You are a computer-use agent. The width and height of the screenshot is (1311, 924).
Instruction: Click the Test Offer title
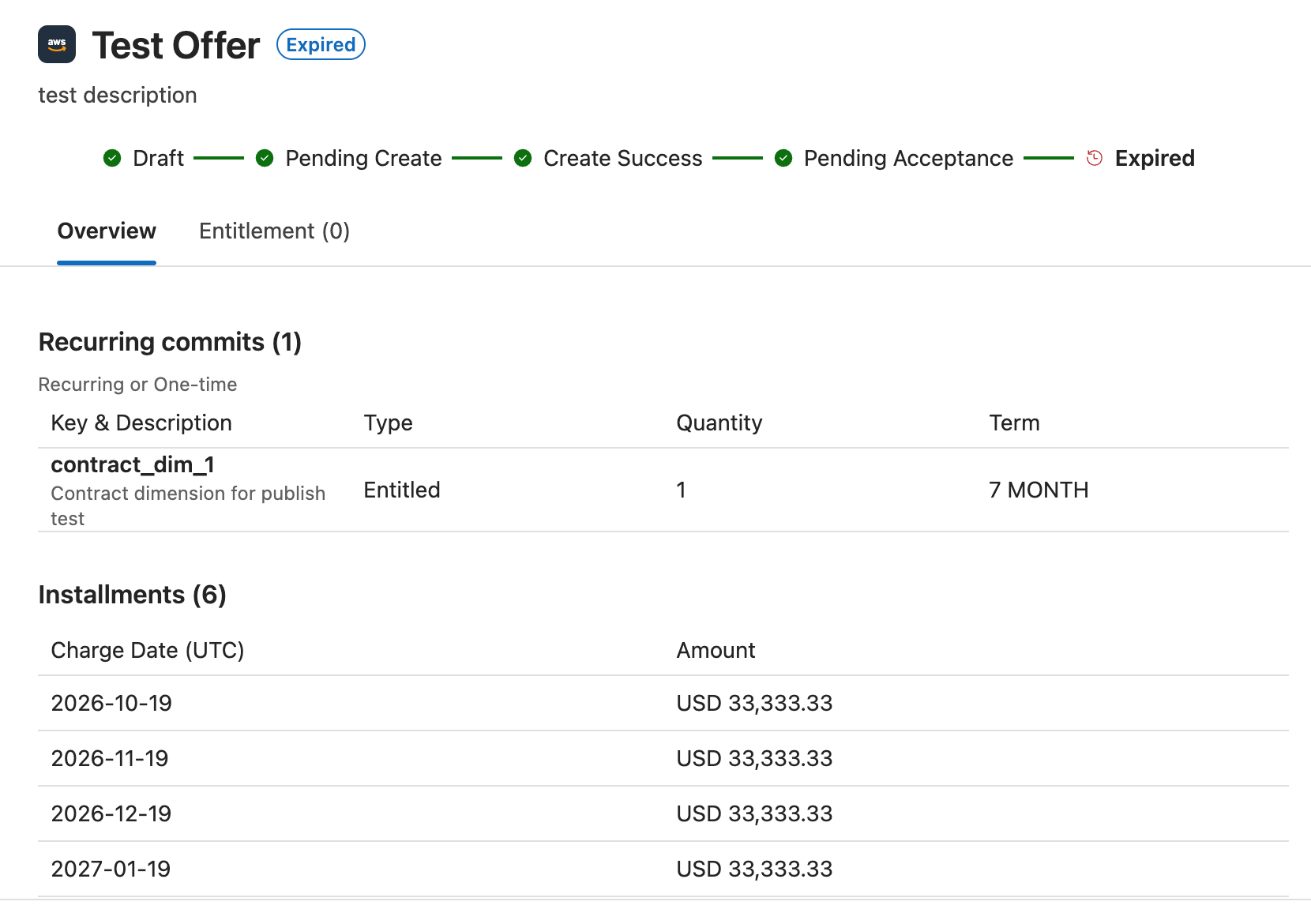pos(176,45)
